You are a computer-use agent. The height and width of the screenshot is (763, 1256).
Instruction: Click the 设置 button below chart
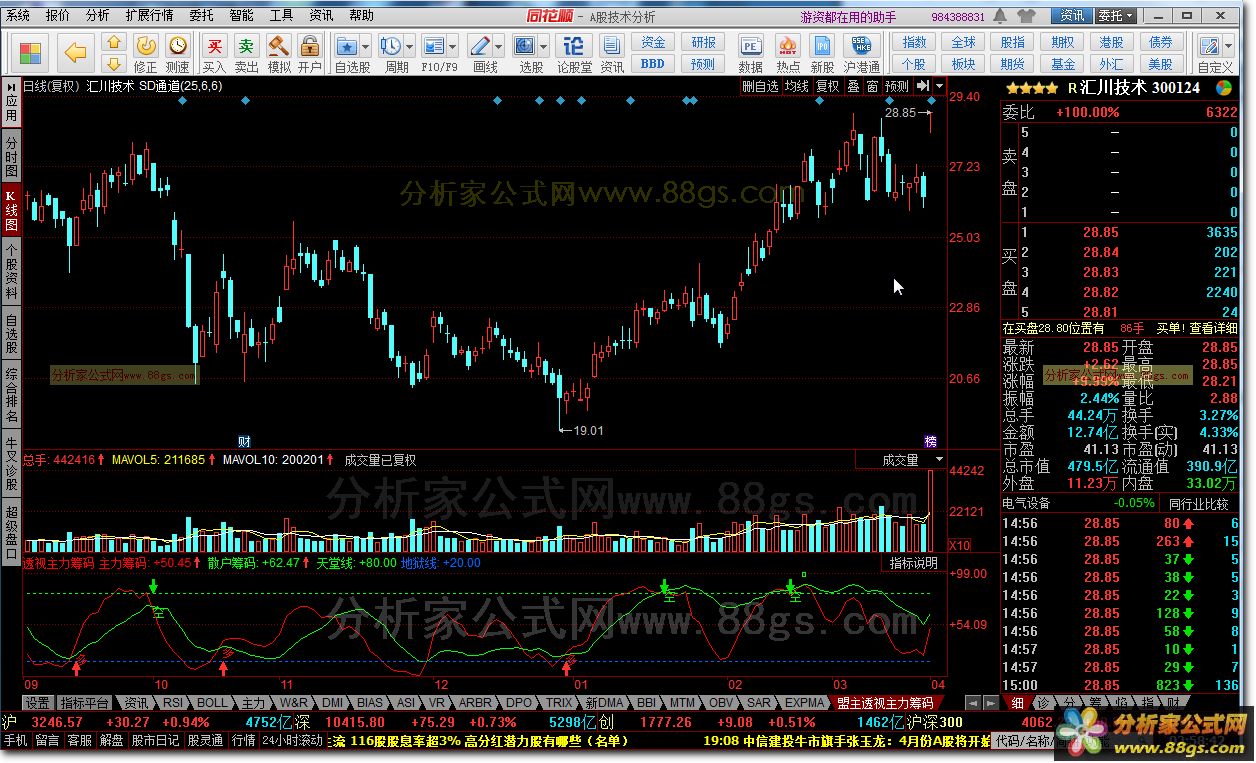[x=37, y=703]
